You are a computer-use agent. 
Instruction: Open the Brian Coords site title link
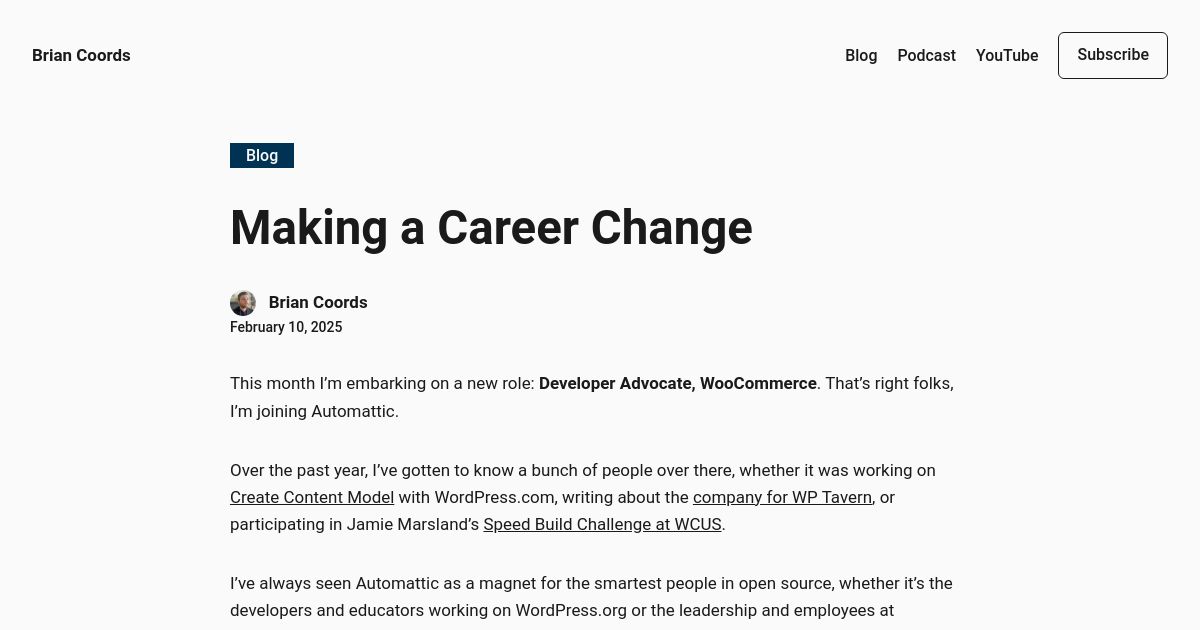tap(81, 56)
